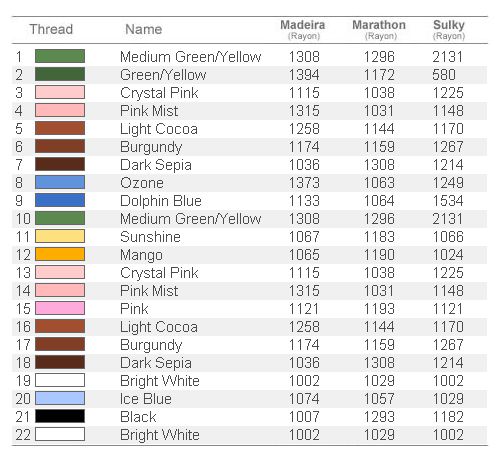The width and height of the screenshot is (500, 456).
Task: Select the Sunshine yellow swatch
Action: (x=60, y=236)
